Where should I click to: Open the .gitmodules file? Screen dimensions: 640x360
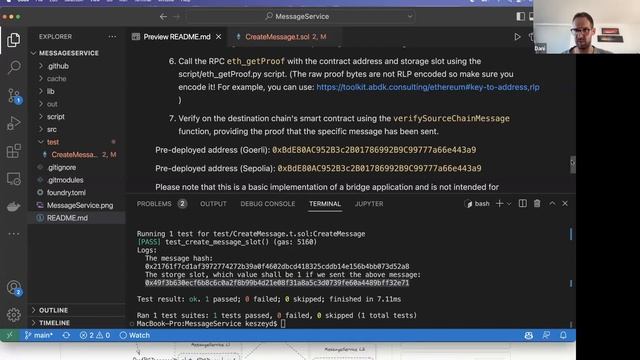click(77, 180)
